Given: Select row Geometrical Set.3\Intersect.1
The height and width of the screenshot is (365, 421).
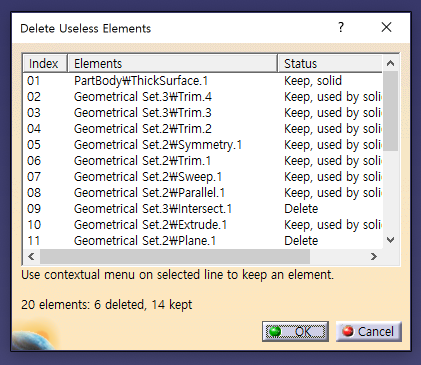Looking at the screenshot, I should [203, 209].
